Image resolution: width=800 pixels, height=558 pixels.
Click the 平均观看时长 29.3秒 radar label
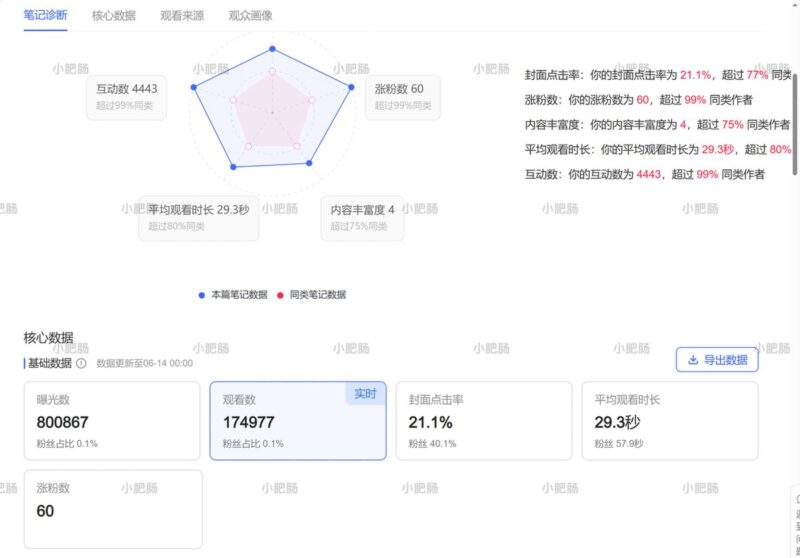click(198, 217)
